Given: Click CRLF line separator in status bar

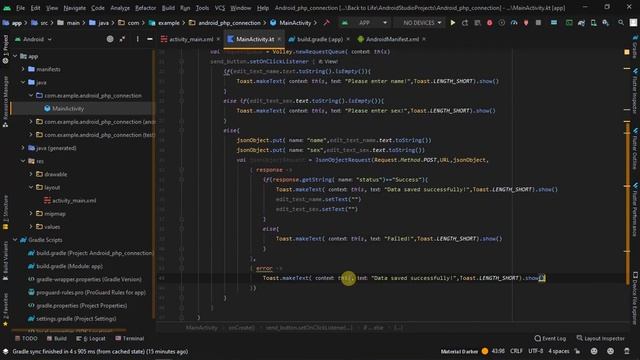Looking at the screenshot, I should click(516, 351).
